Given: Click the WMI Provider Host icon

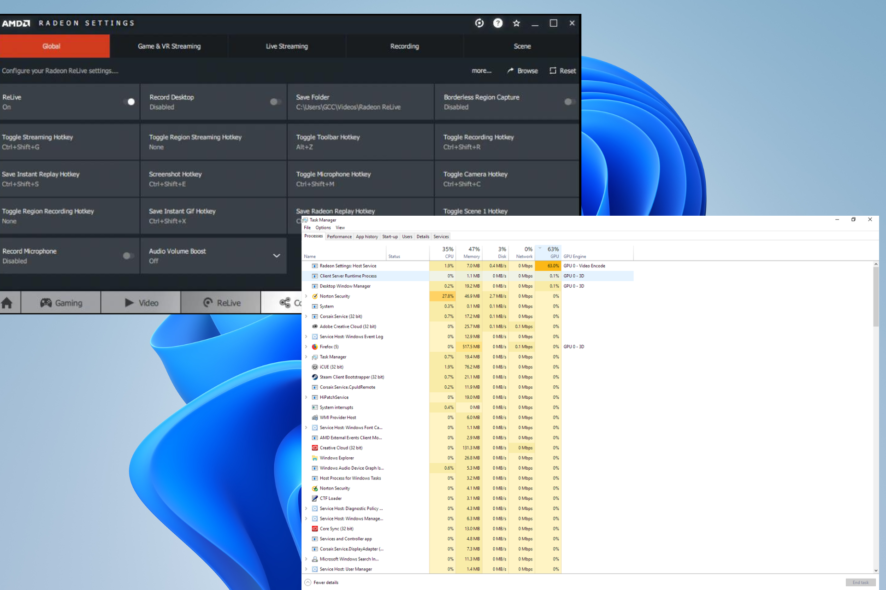Looking at the screenshot, I should [x=315, y=417].
